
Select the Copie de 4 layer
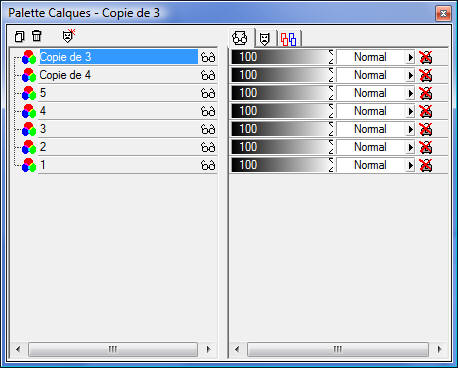click(65, 75)
